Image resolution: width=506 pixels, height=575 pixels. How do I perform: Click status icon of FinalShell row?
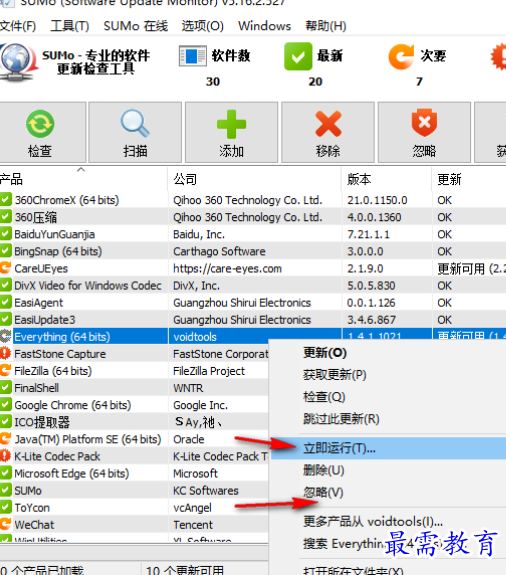point(6,388)
